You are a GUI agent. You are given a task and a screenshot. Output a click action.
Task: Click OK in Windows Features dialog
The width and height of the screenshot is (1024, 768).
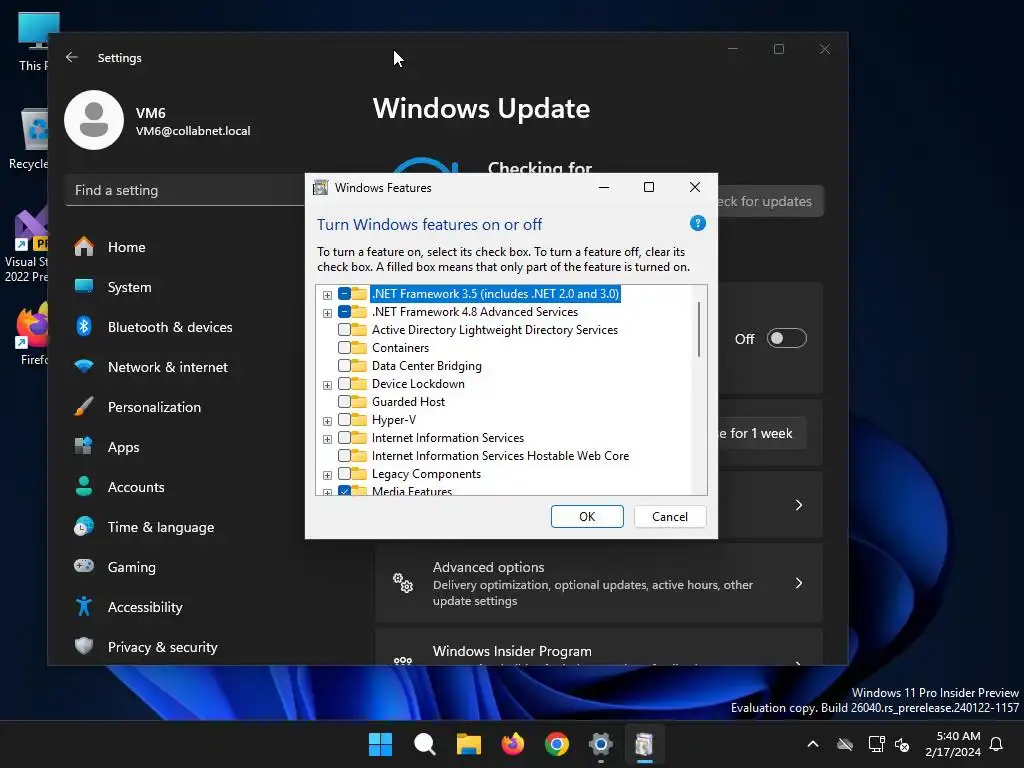click(587, 517)
